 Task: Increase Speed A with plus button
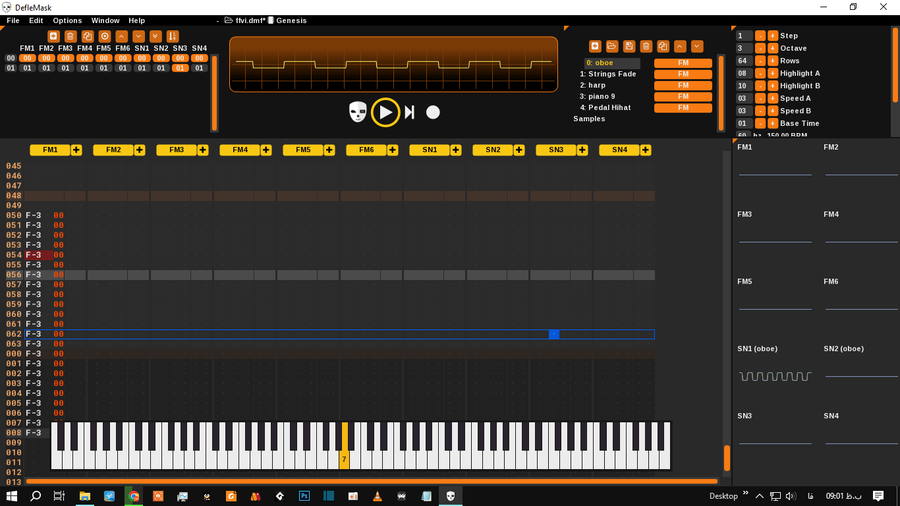tap(773, 98)
